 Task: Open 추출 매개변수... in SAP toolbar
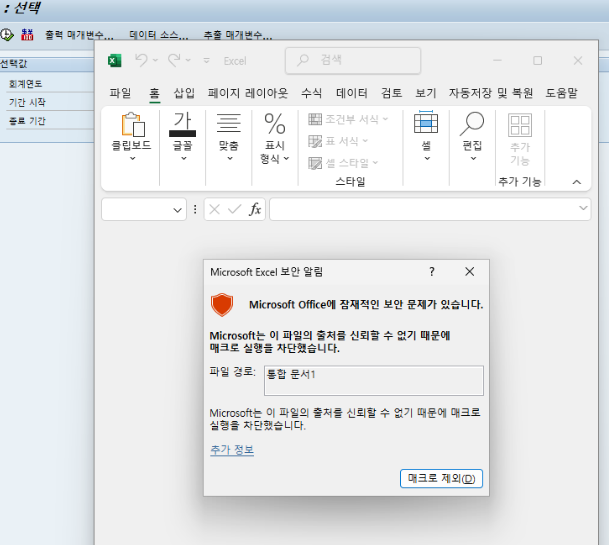(x=238, y=35)
